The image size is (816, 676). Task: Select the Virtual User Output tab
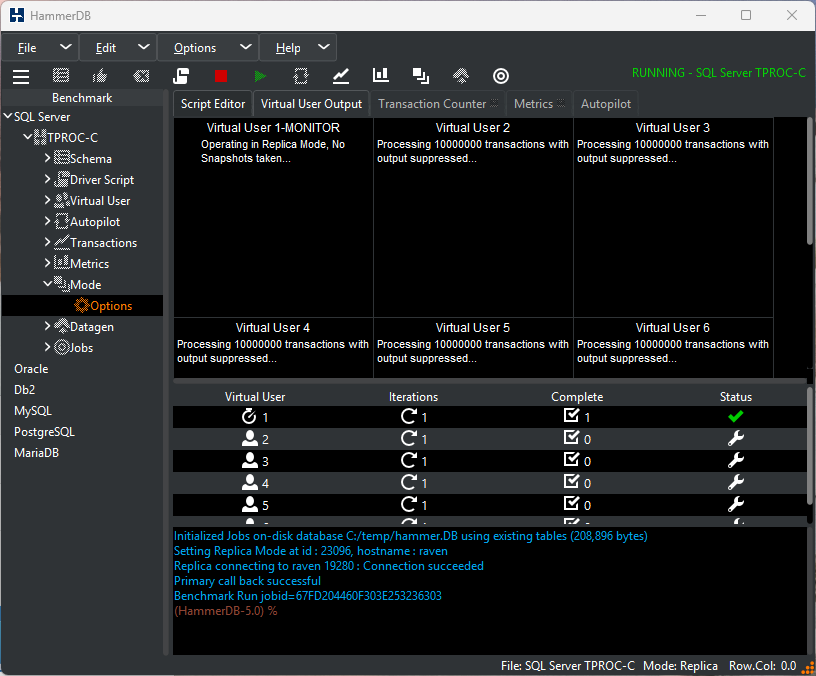coord(311,104)
